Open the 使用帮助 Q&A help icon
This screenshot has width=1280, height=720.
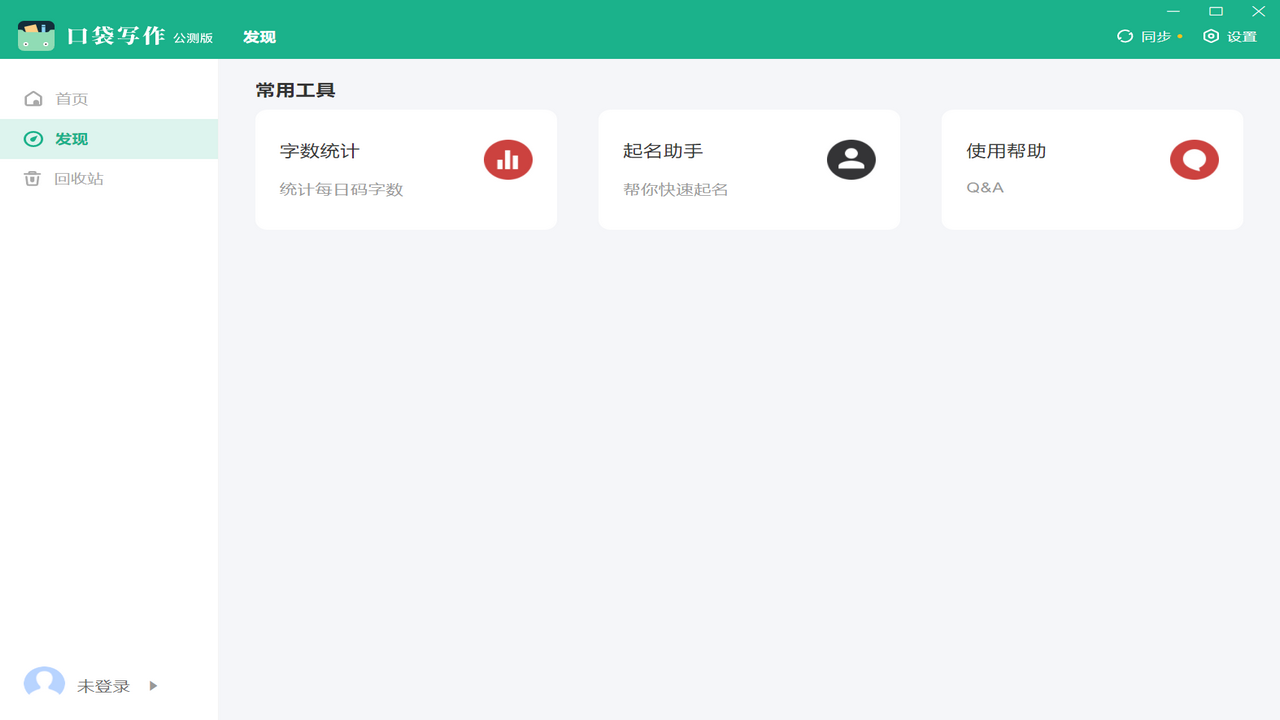pyautogui.click(x=1193, y=159)
